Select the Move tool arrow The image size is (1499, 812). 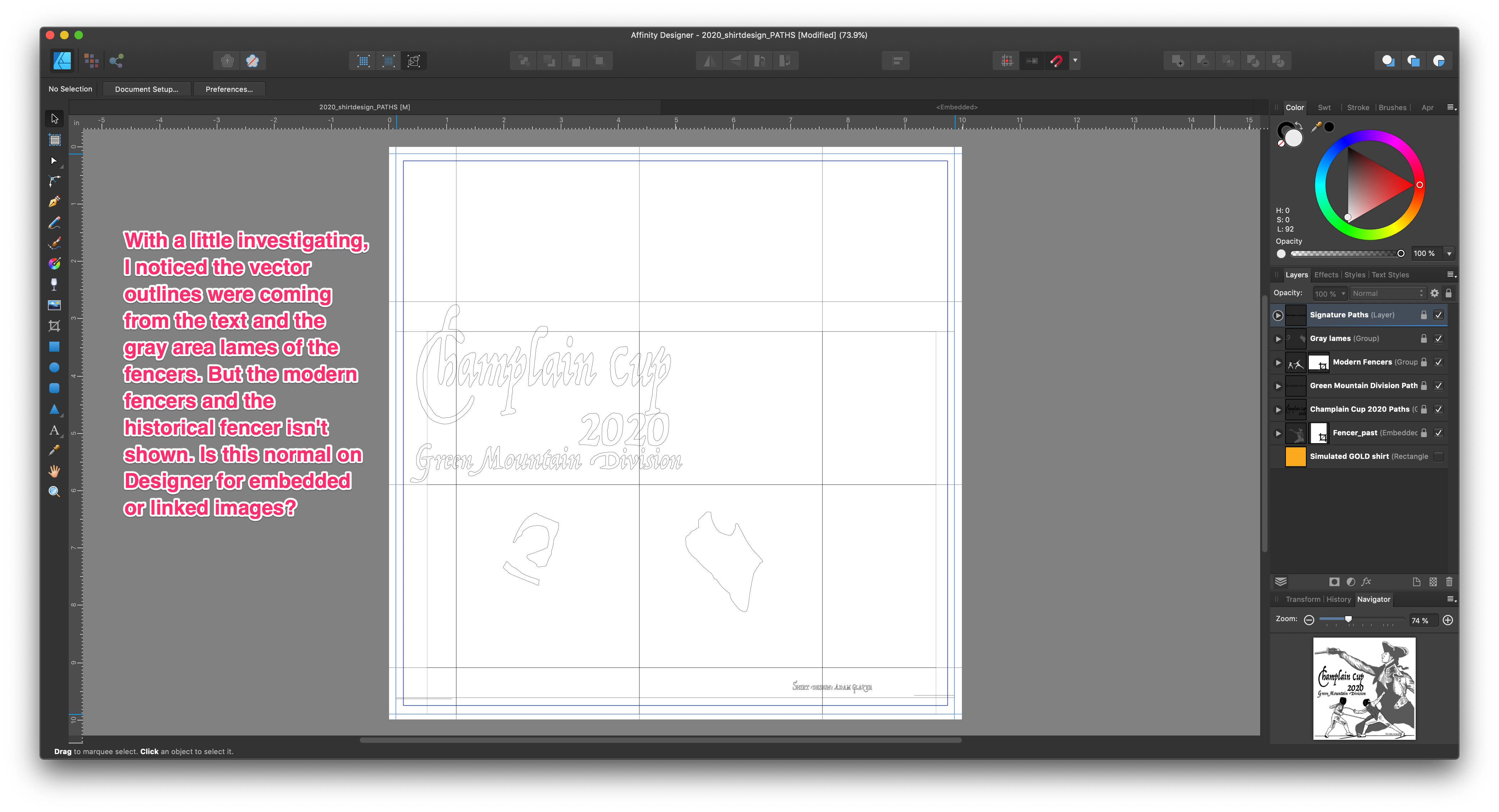[54, 119]
